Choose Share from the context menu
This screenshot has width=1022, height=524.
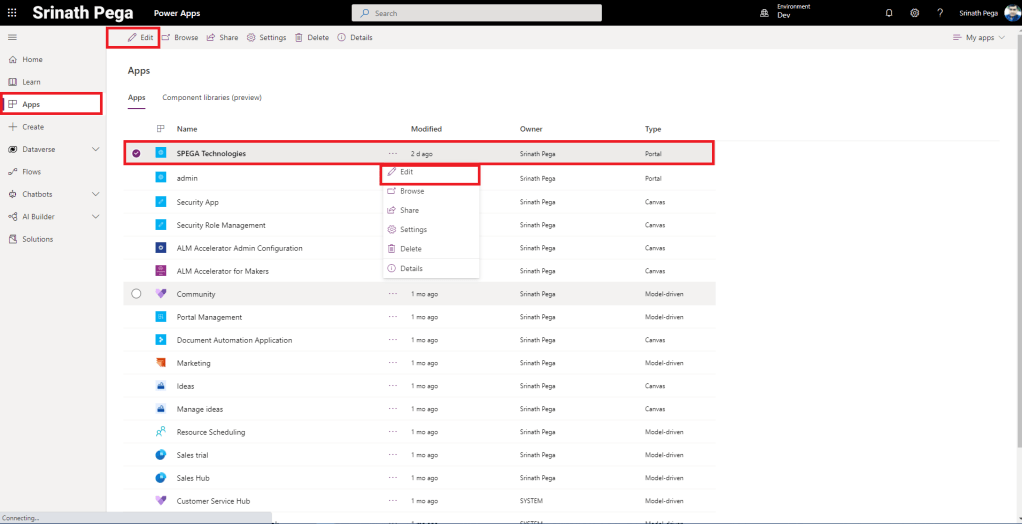point(409,210)
